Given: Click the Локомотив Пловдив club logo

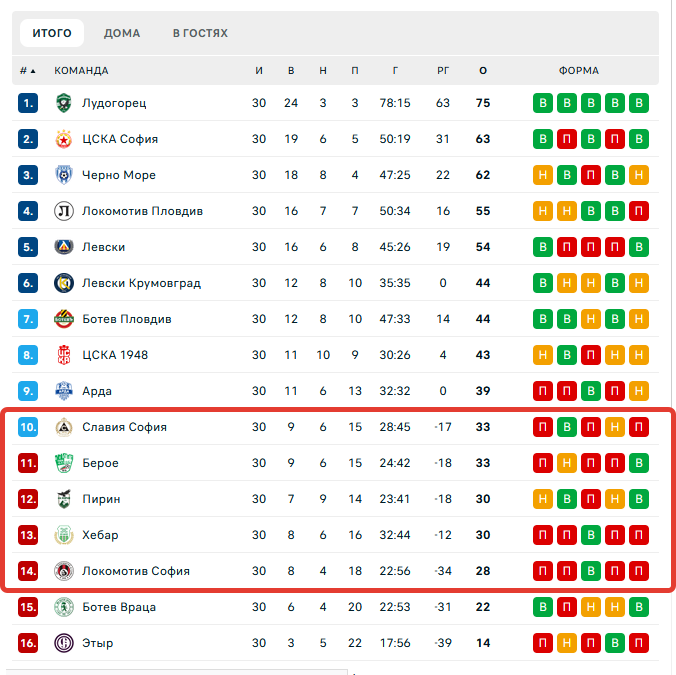Looking at the screenshot, I should (63, 211).
